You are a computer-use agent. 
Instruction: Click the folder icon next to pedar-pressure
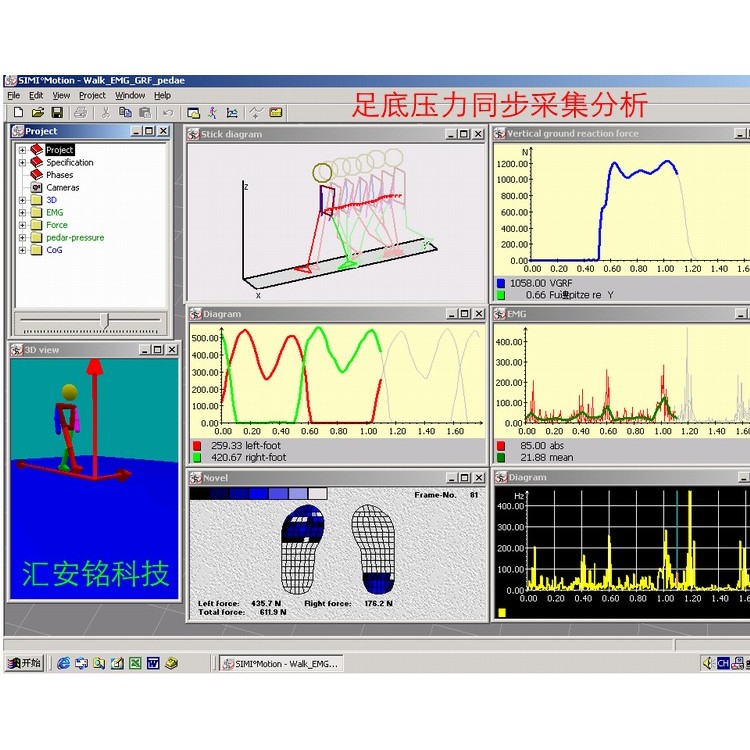pyautogui.click(x=37, y=237)
